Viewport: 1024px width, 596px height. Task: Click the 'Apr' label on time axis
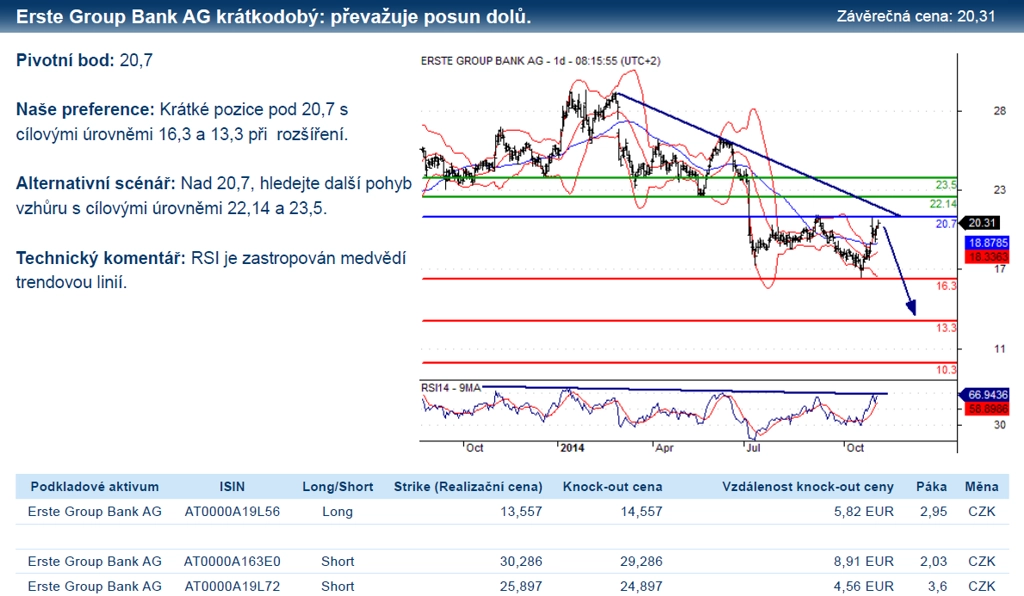pos(664,448)
